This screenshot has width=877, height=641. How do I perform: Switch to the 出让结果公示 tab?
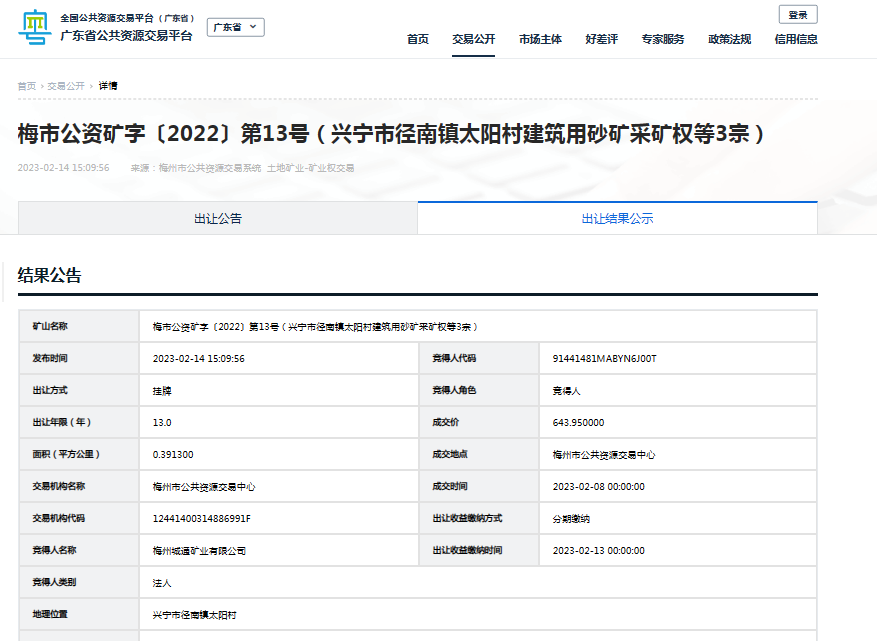pyautogui.click(x=617, y=218)
